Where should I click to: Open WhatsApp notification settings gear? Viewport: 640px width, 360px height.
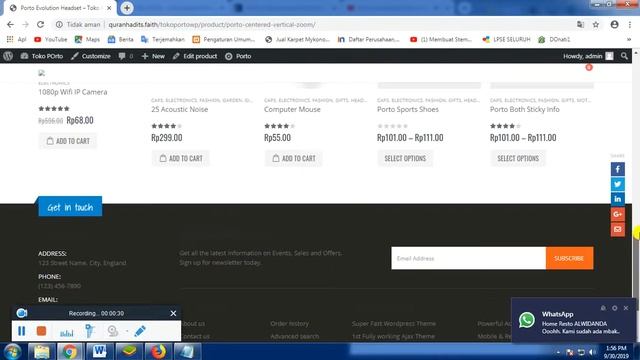[x=614, y=308]
